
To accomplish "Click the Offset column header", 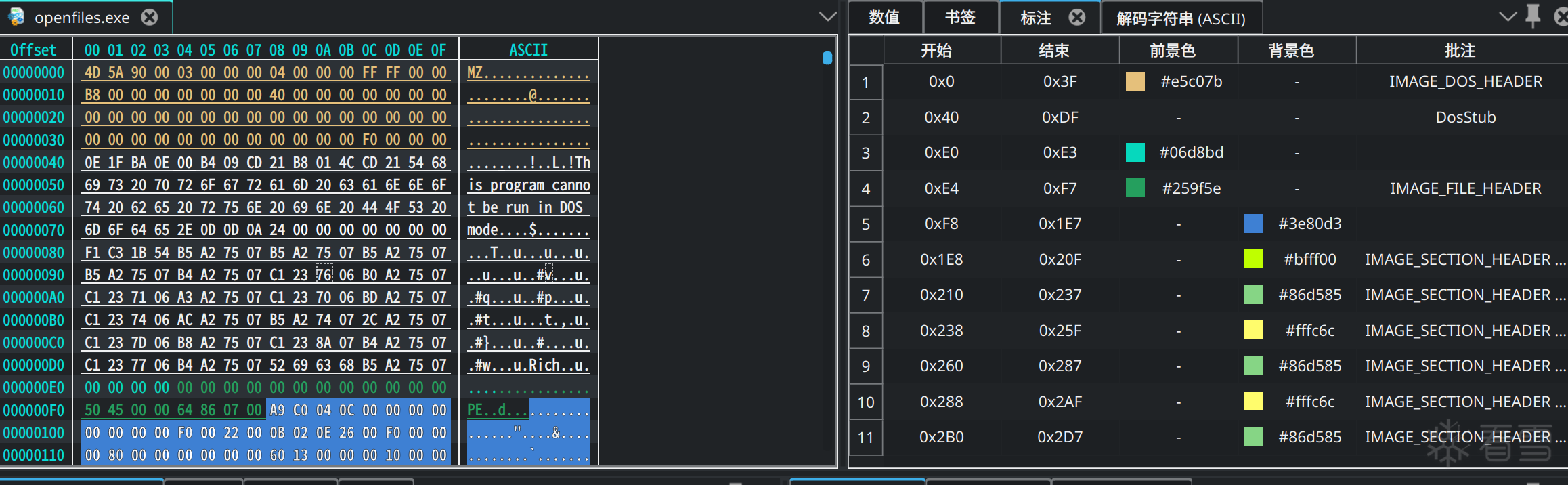I will tap(33, 50).
